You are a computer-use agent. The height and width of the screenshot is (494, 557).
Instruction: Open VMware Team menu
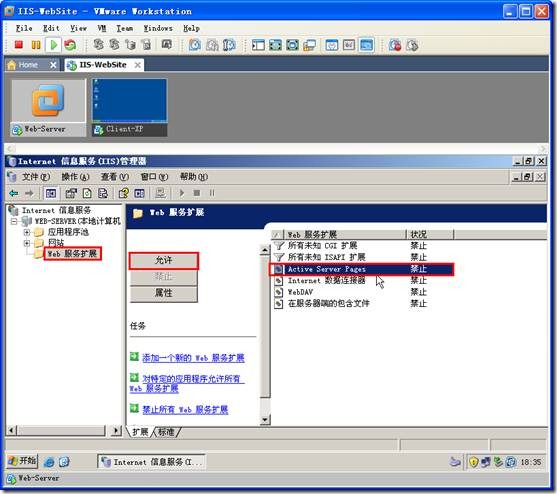pos(125,28)
